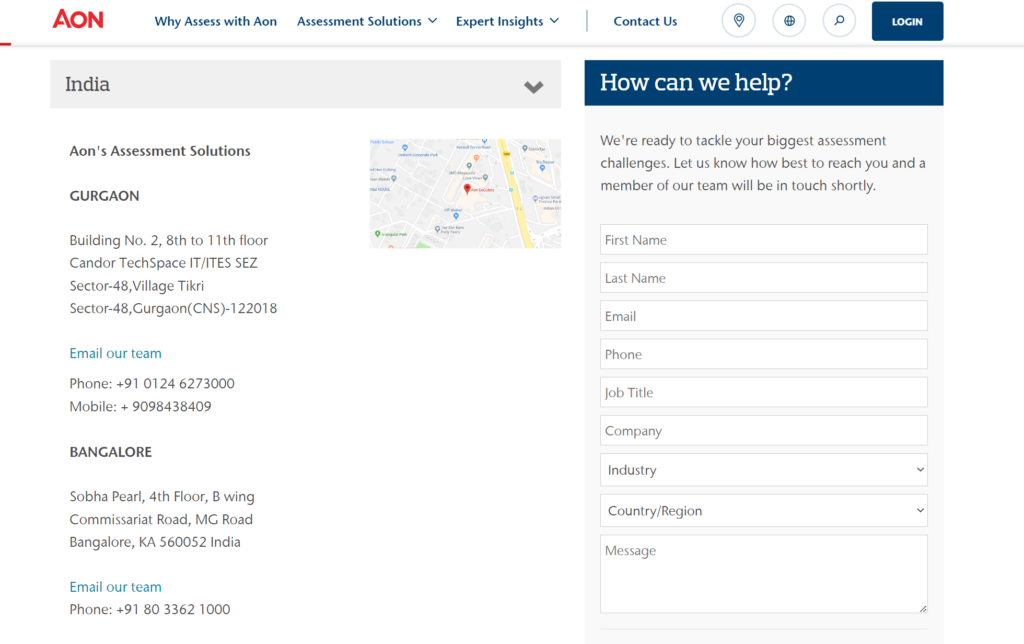Click the LOGIN button

[x=907, y=22]
